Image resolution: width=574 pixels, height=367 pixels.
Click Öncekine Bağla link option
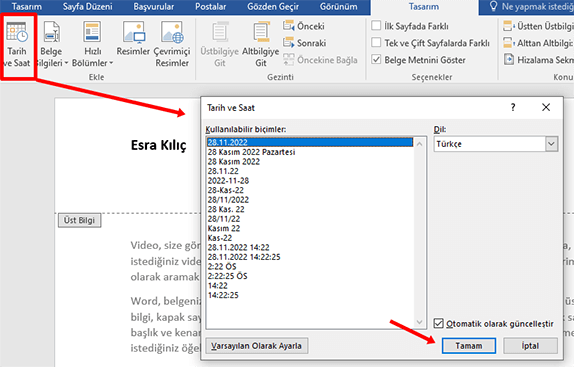coord(320,60)
